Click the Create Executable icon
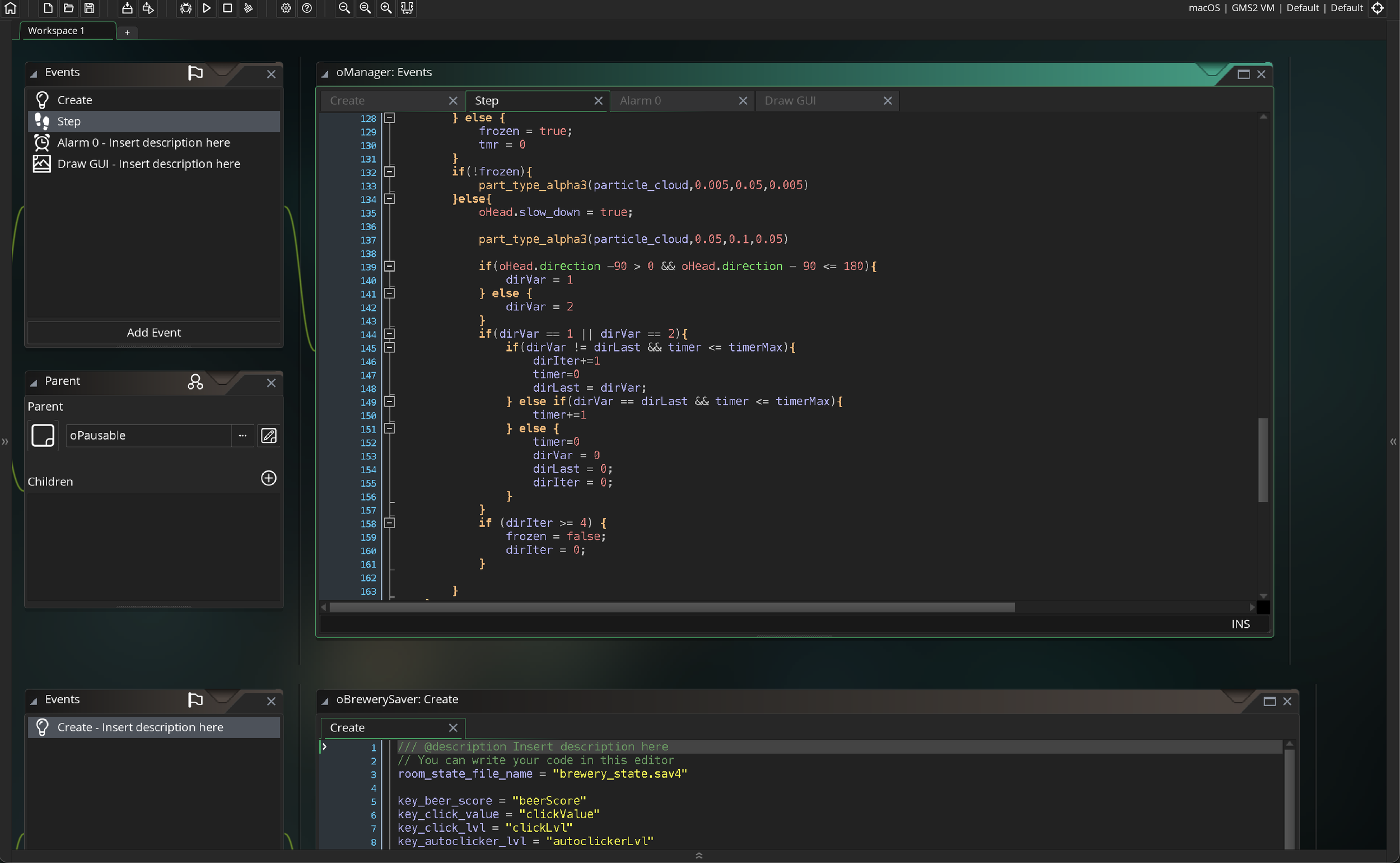Image resolution: width=1400 pixels, height=863 pixels. (127, 8)
